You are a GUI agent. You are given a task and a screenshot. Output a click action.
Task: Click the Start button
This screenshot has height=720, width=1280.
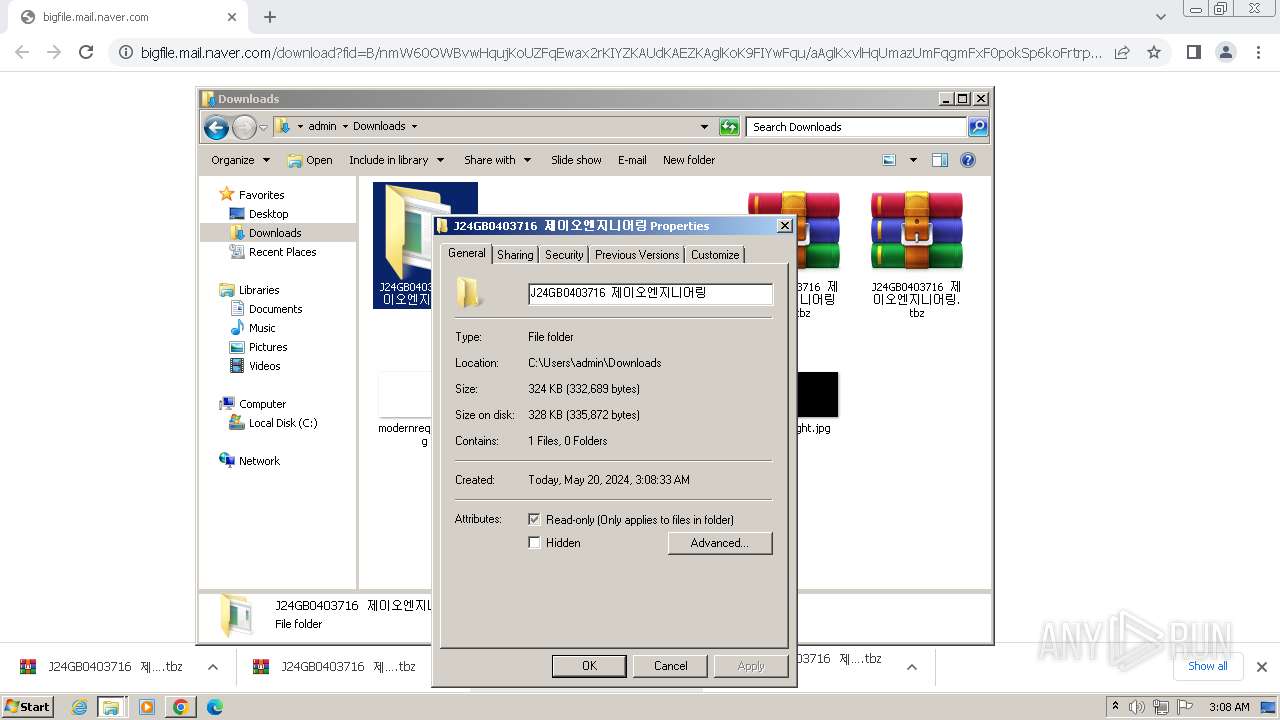tap(28, 707)
